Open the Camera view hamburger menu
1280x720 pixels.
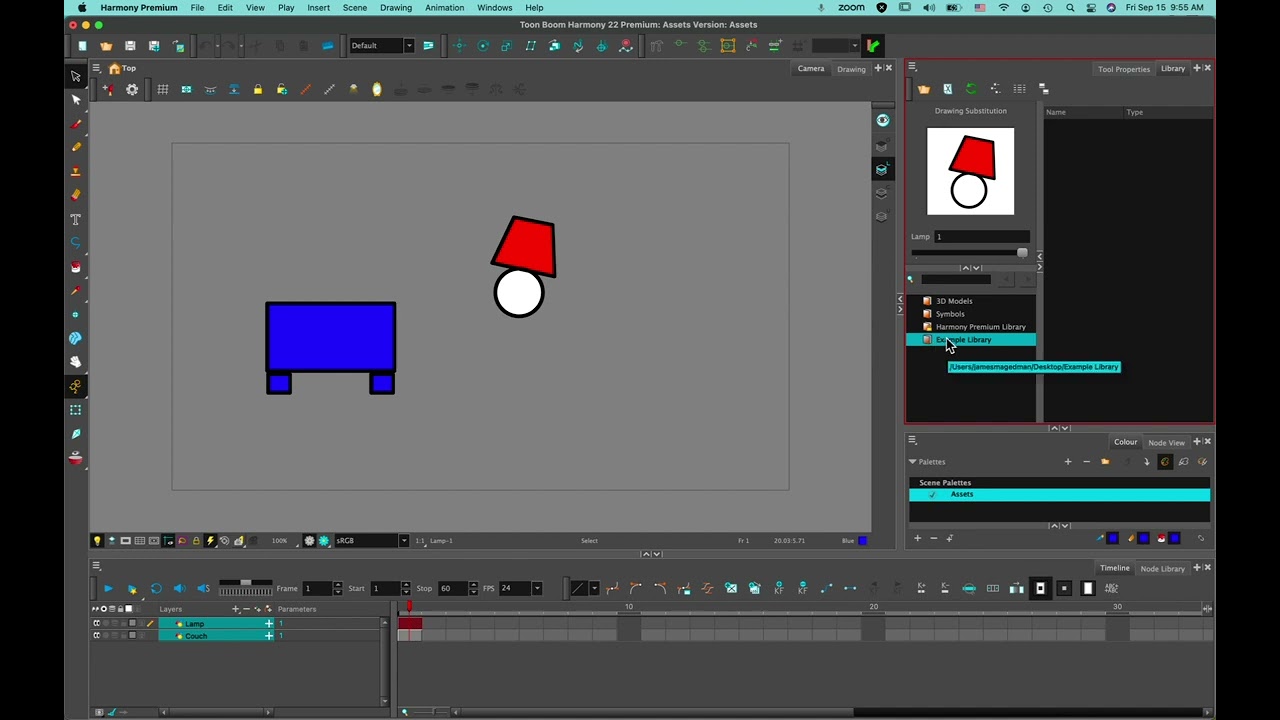pos(96,68)
